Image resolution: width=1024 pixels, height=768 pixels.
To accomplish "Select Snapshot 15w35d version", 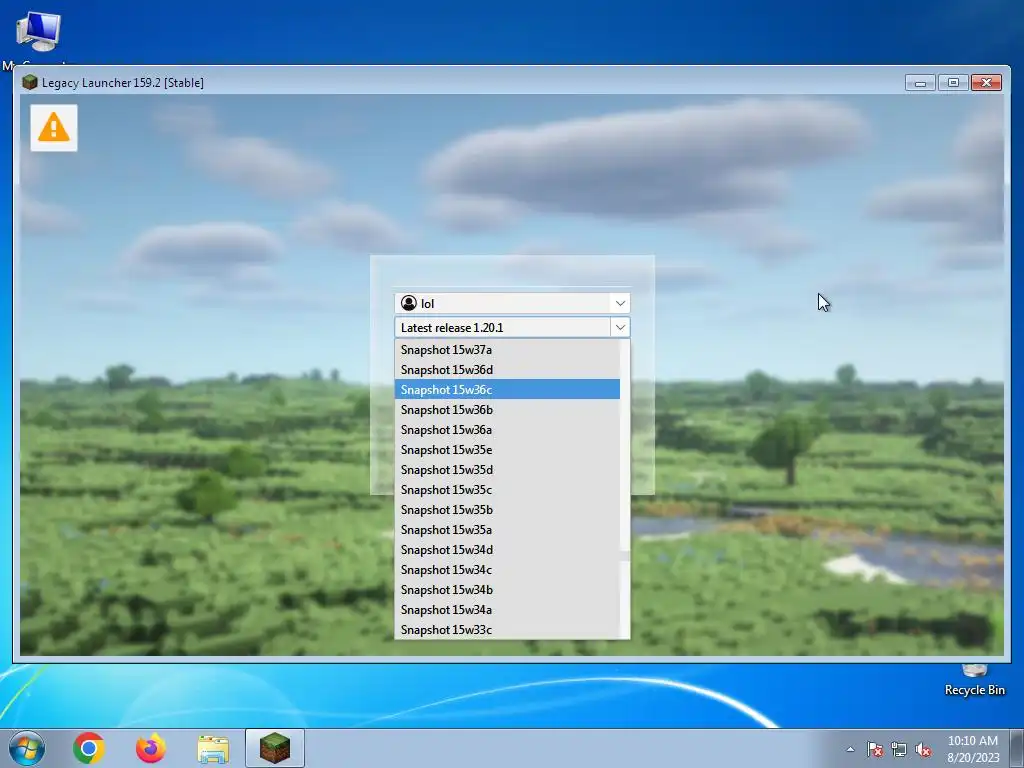I will click(507, 470).
